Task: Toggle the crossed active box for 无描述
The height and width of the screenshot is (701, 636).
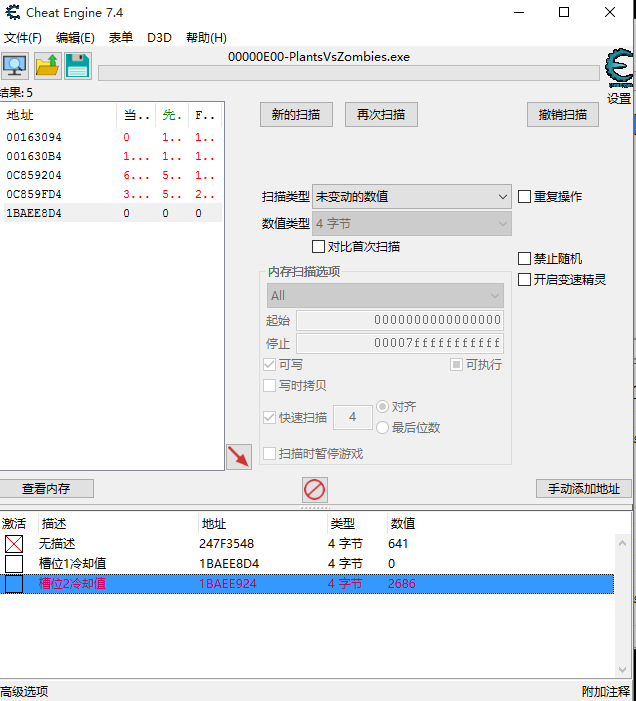Action: point(14,544)
